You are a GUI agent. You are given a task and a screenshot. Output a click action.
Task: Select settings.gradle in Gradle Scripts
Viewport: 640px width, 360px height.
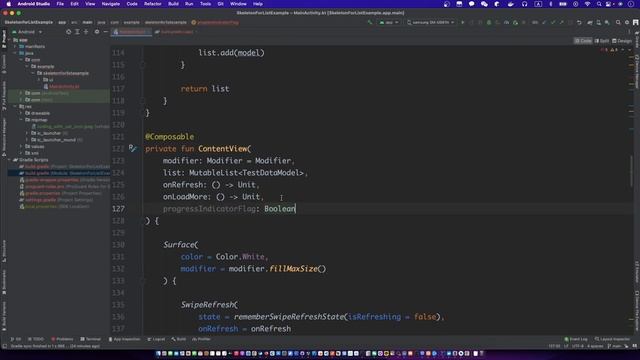tap(56, 200)
